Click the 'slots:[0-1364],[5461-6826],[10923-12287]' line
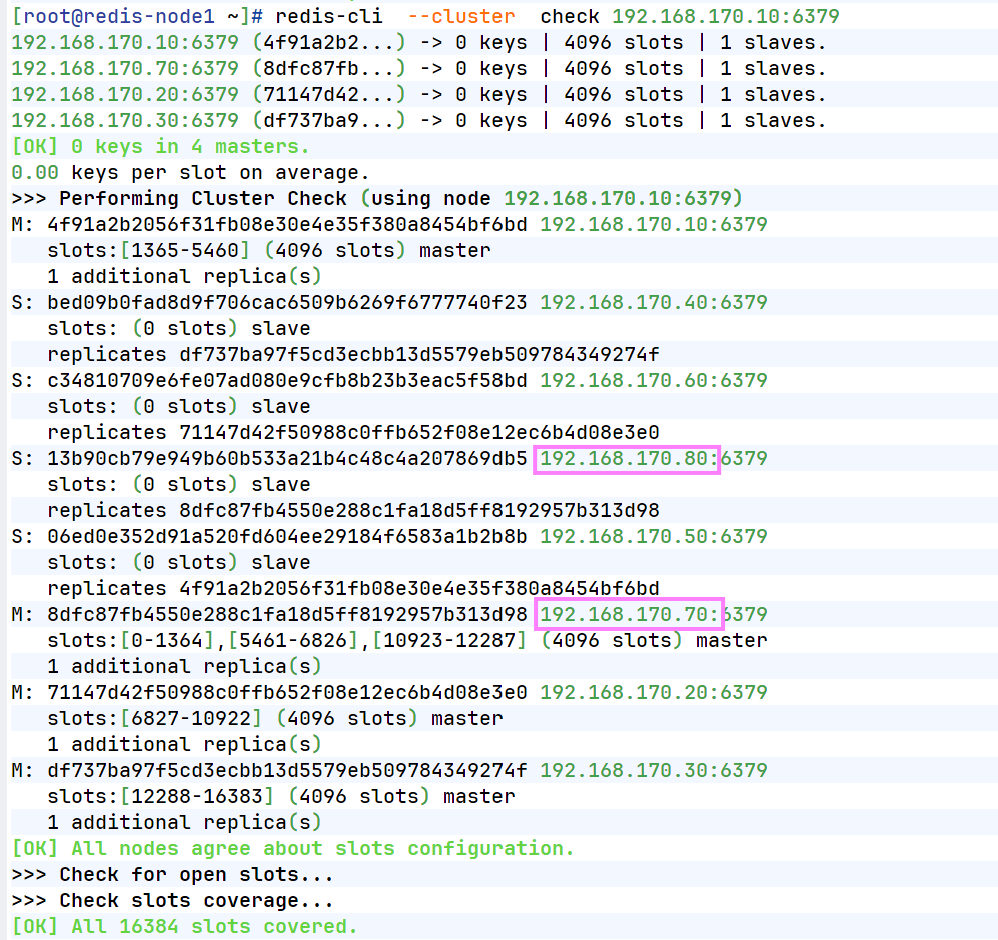The height and width of the screenshot is (940, 998). pos(407,641)
